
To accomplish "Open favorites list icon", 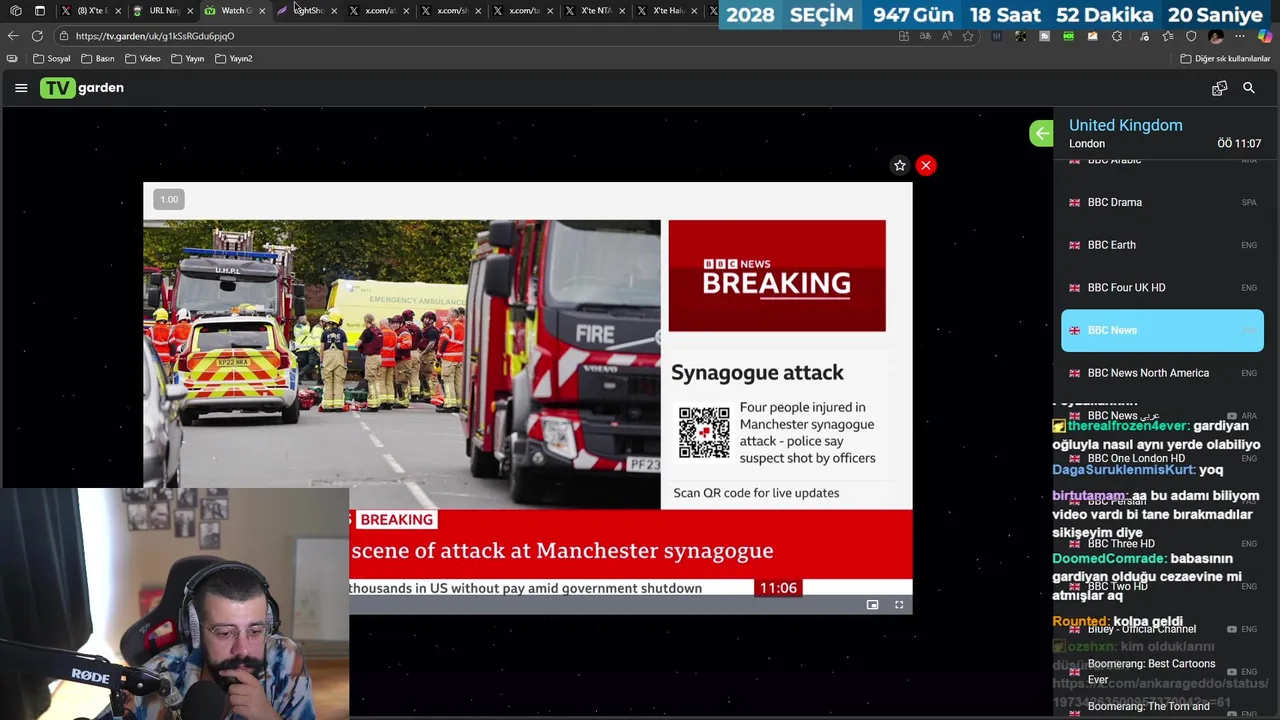I will point(1167,36).
